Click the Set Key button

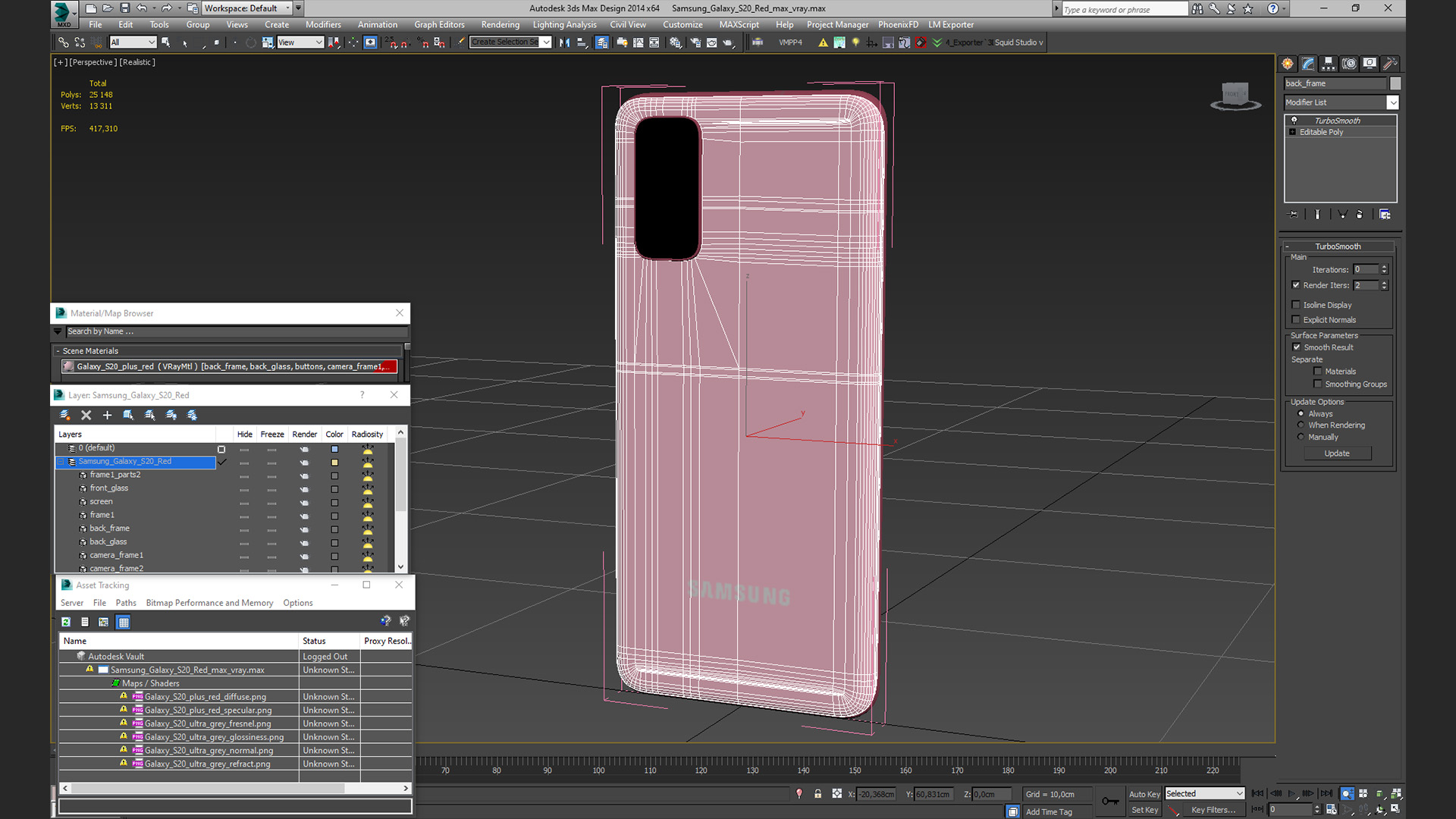tap(1144, 810)
